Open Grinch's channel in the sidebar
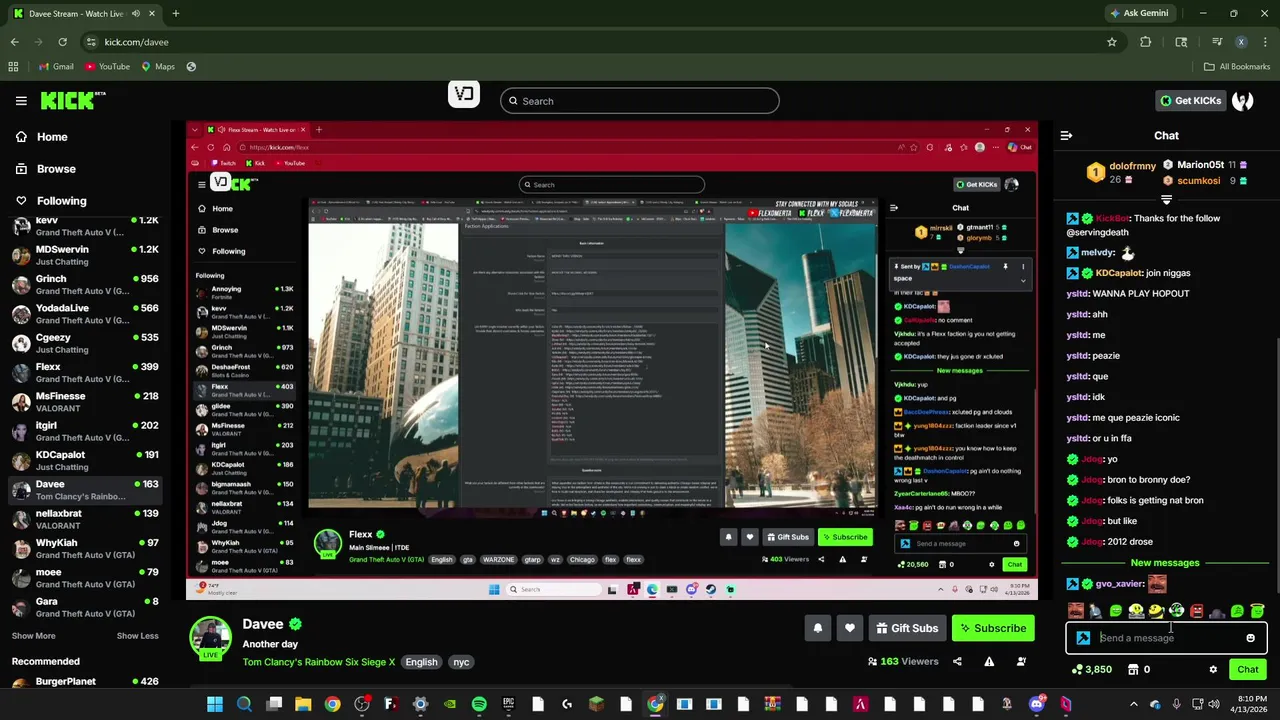The image size is (1280, 720). [87, 285]
